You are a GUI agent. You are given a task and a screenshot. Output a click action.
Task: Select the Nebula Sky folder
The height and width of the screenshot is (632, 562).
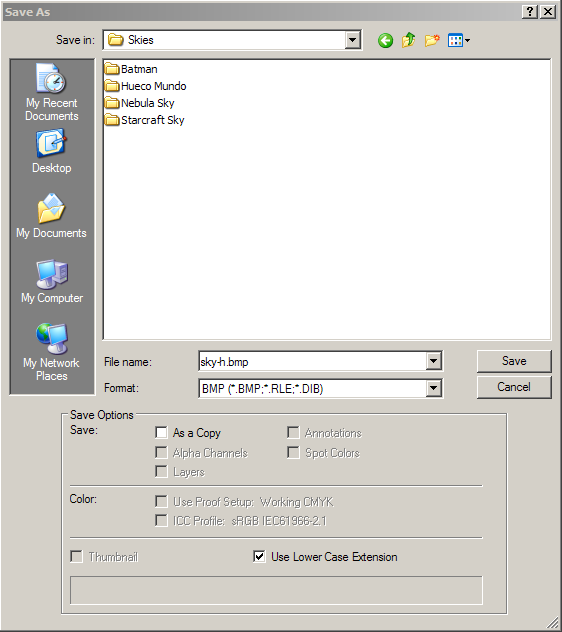click(139, 103)
